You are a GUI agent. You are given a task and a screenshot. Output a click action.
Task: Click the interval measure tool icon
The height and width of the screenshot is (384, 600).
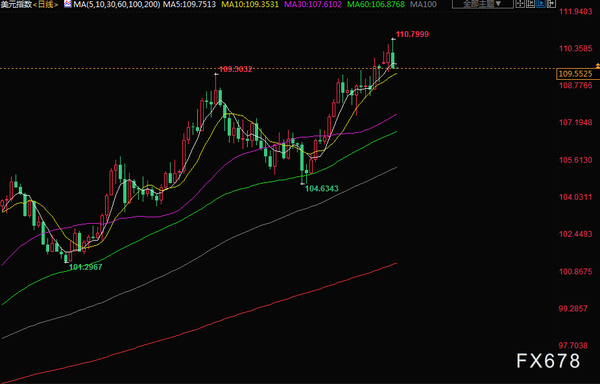[x=531, y=4]
